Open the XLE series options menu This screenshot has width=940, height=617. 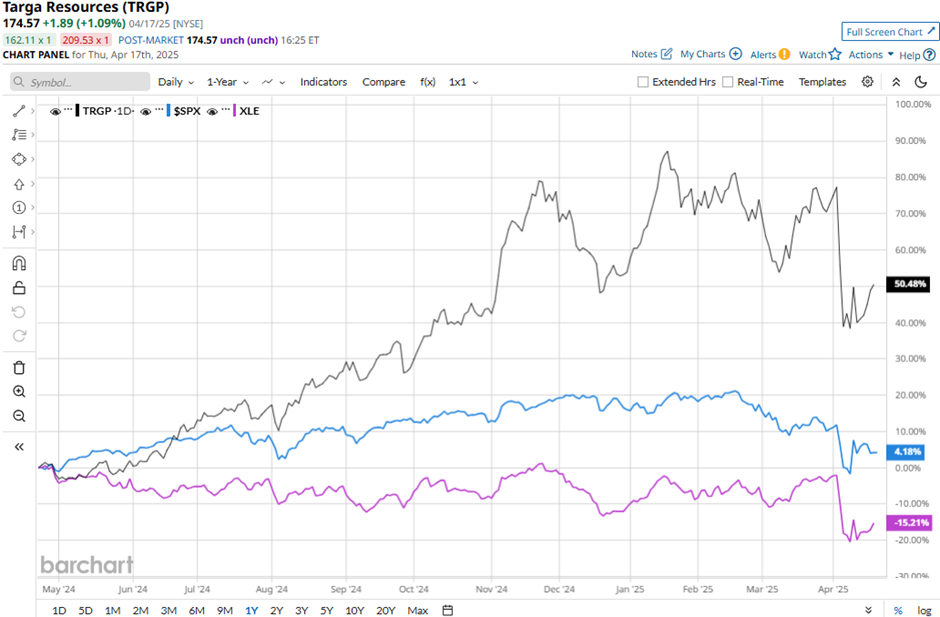(x=226, y=110)
